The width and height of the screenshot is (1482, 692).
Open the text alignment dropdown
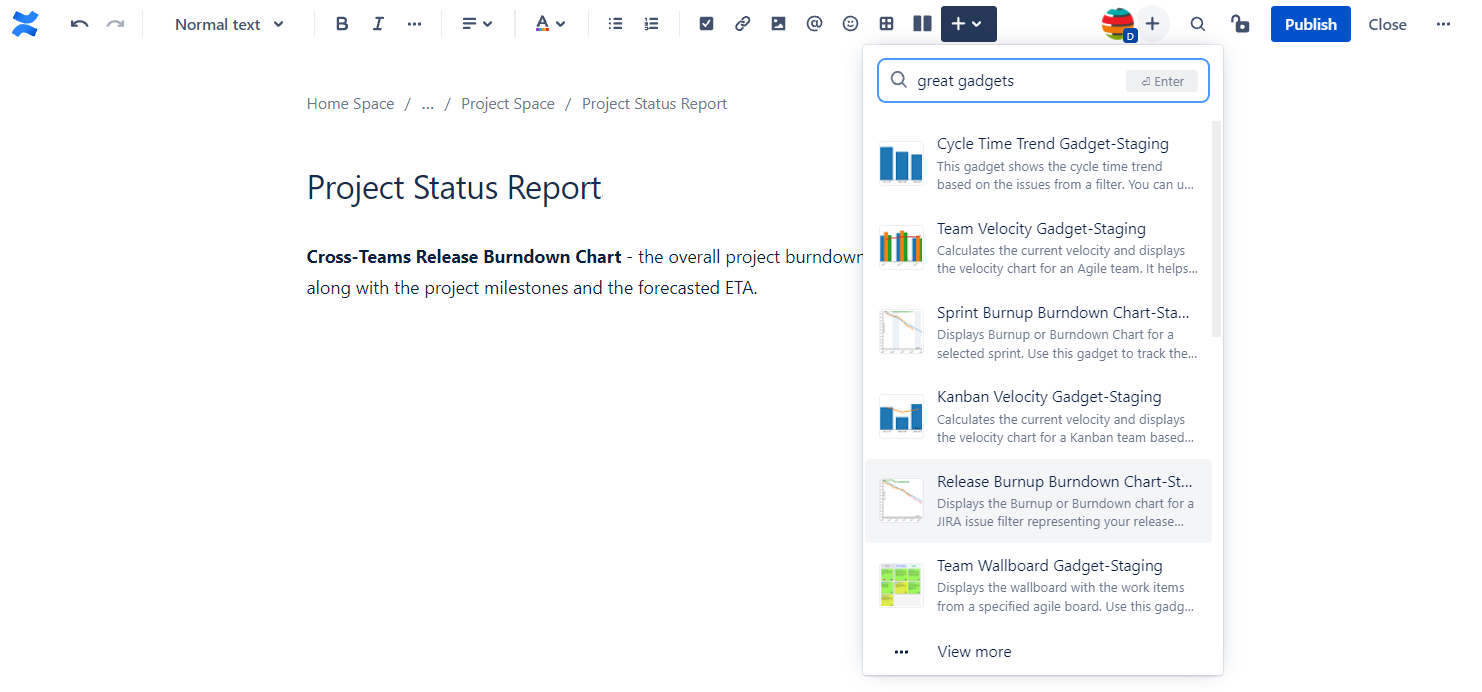click(477, 24)
